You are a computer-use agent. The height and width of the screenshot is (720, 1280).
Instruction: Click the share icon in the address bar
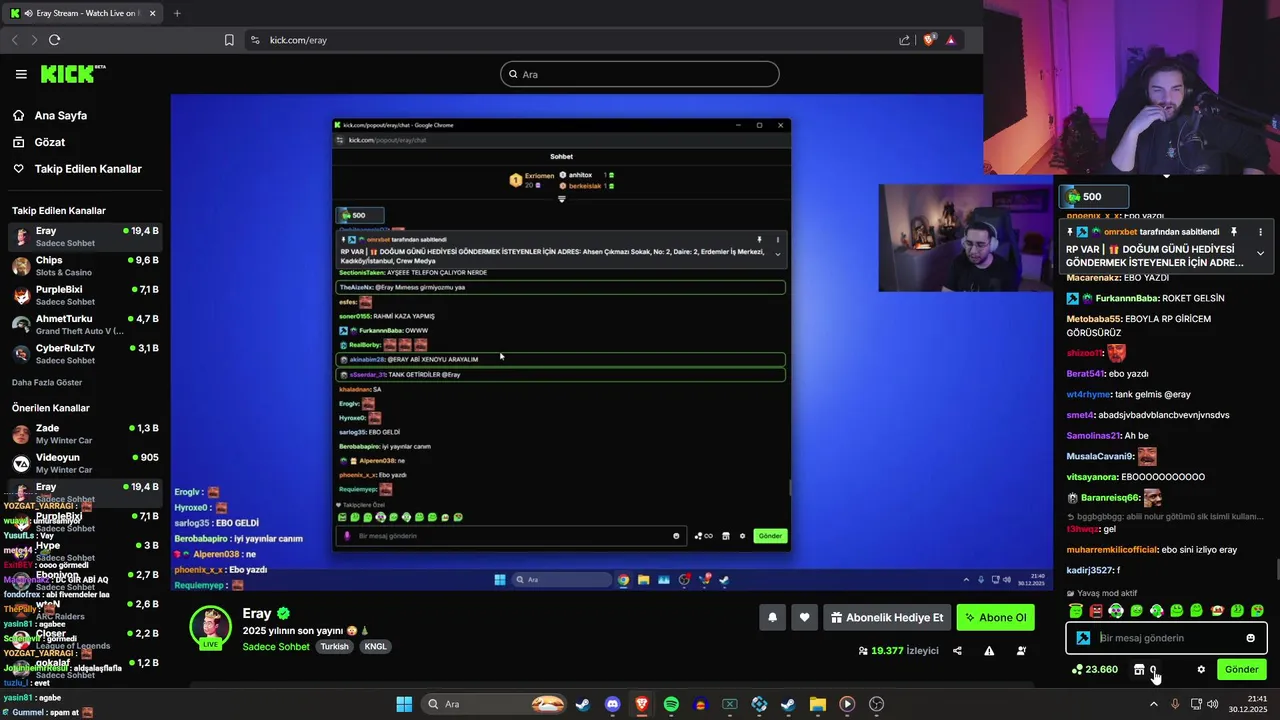coord(904,40)
